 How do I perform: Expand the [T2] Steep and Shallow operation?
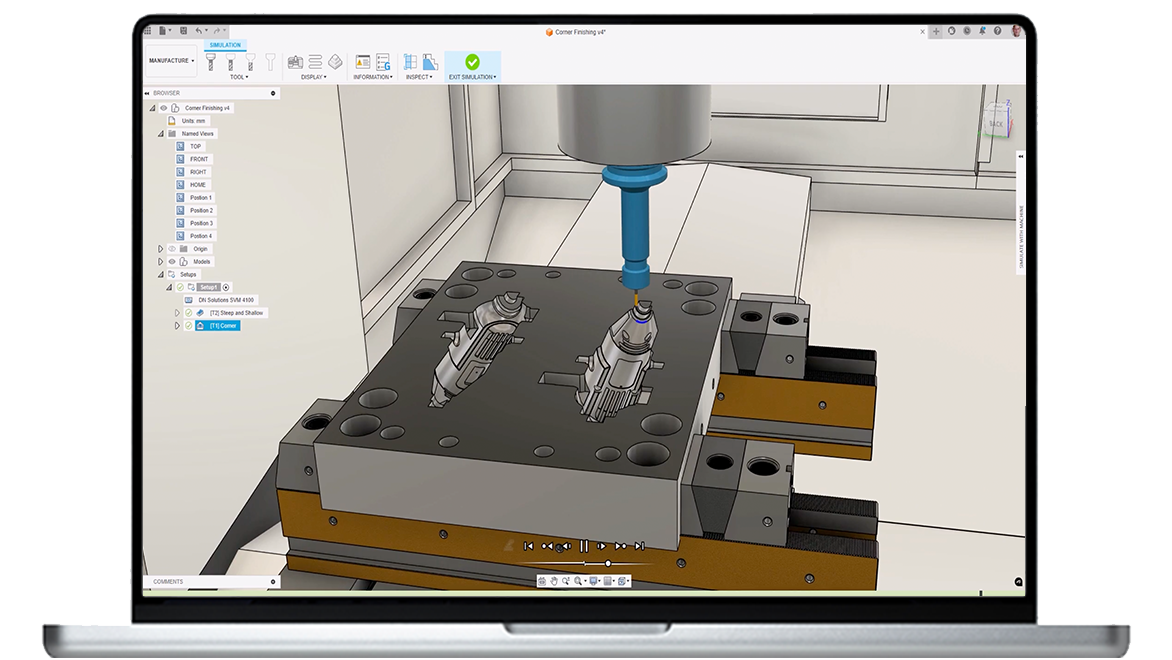[178, 312]
